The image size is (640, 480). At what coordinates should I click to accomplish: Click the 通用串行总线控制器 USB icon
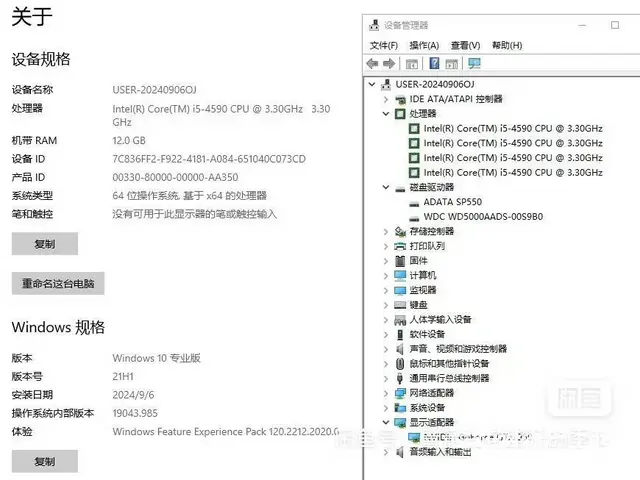[x=400, y=378]
